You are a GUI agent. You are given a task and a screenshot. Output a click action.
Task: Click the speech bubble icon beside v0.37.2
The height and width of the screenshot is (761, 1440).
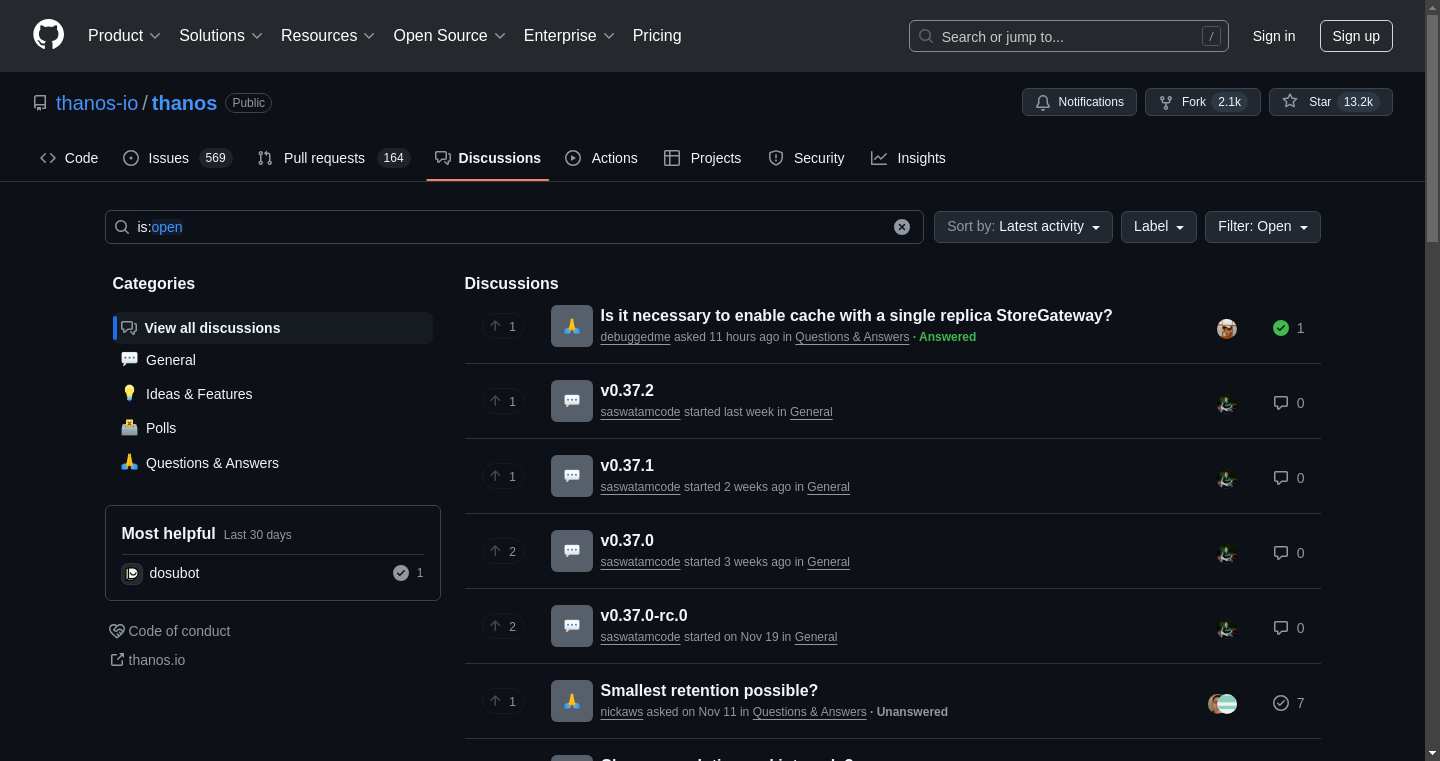[572, 401]
